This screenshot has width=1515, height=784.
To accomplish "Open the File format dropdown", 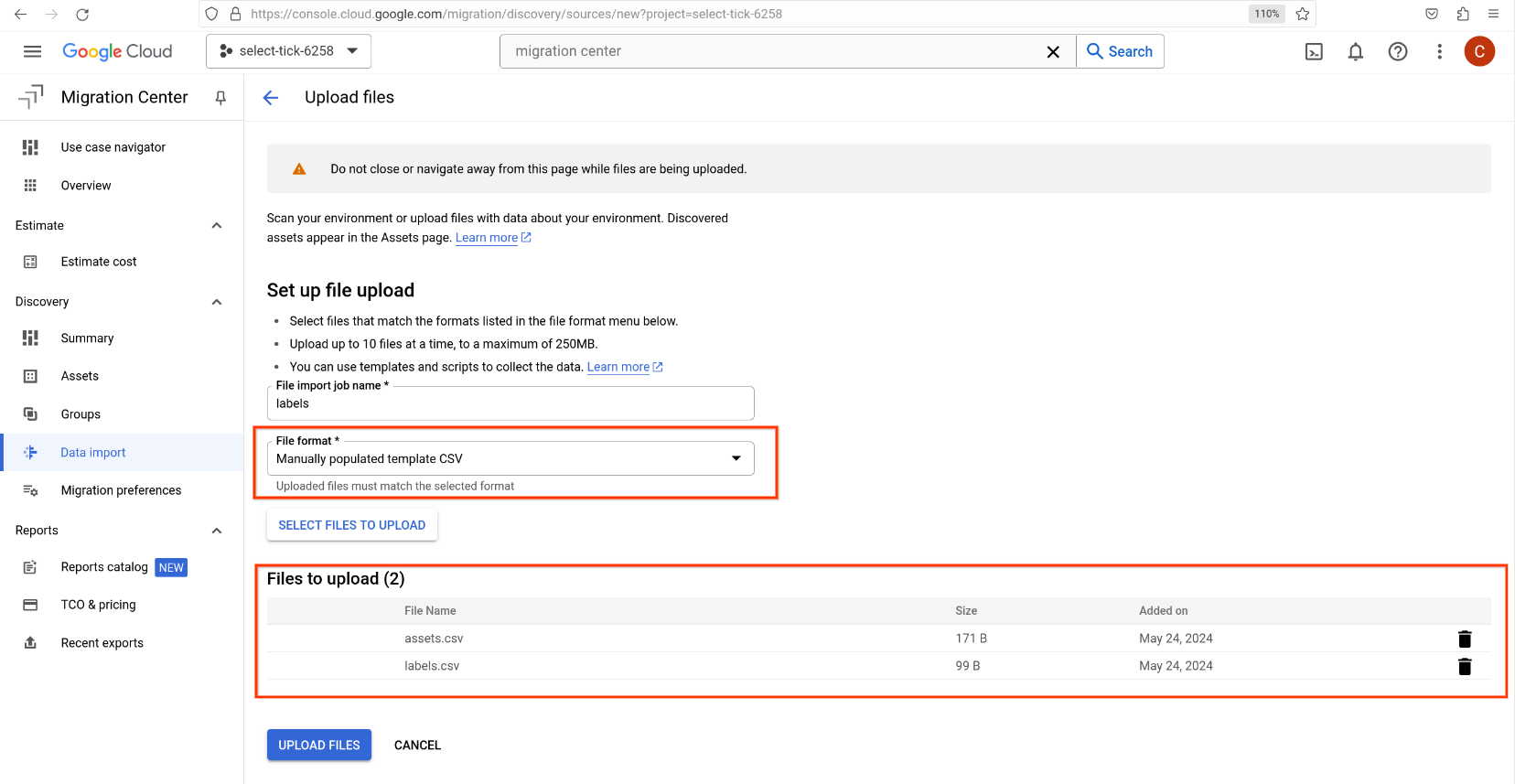I will tap(510, 458).
